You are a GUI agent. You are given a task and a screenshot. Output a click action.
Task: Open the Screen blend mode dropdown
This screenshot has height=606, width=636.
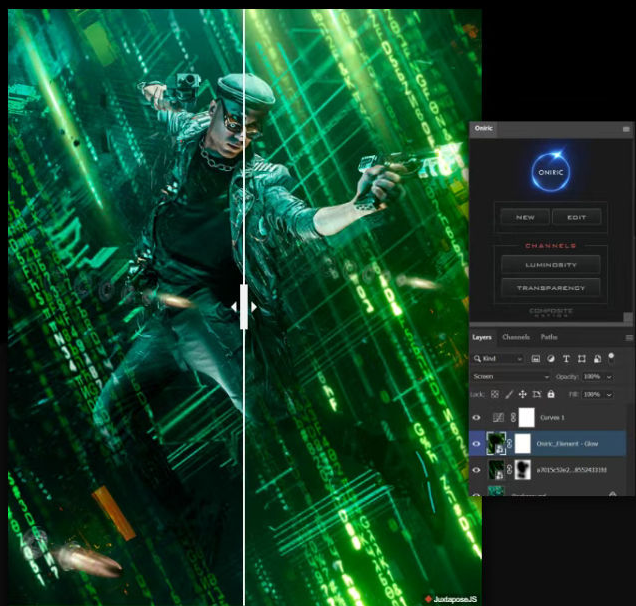point(511,376)
